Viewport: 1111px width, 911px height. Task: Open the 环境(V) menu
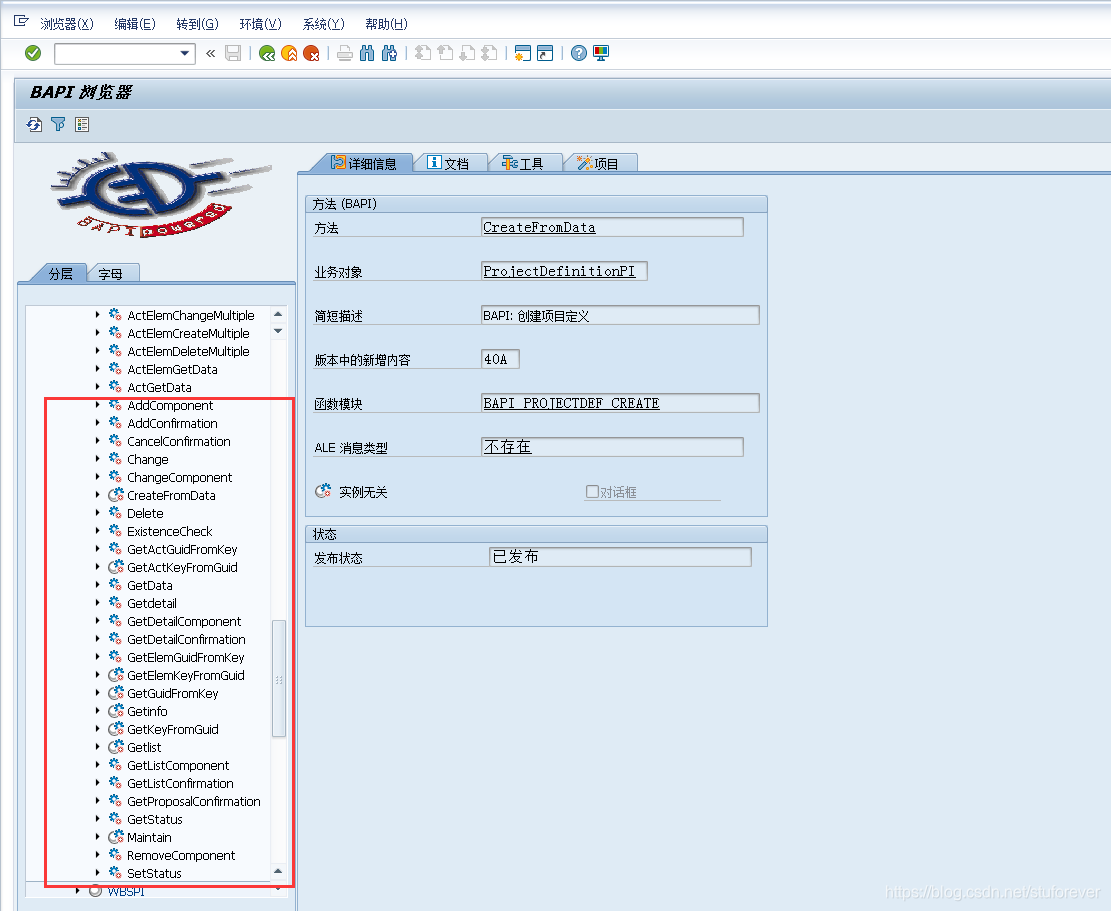[260, 24]
